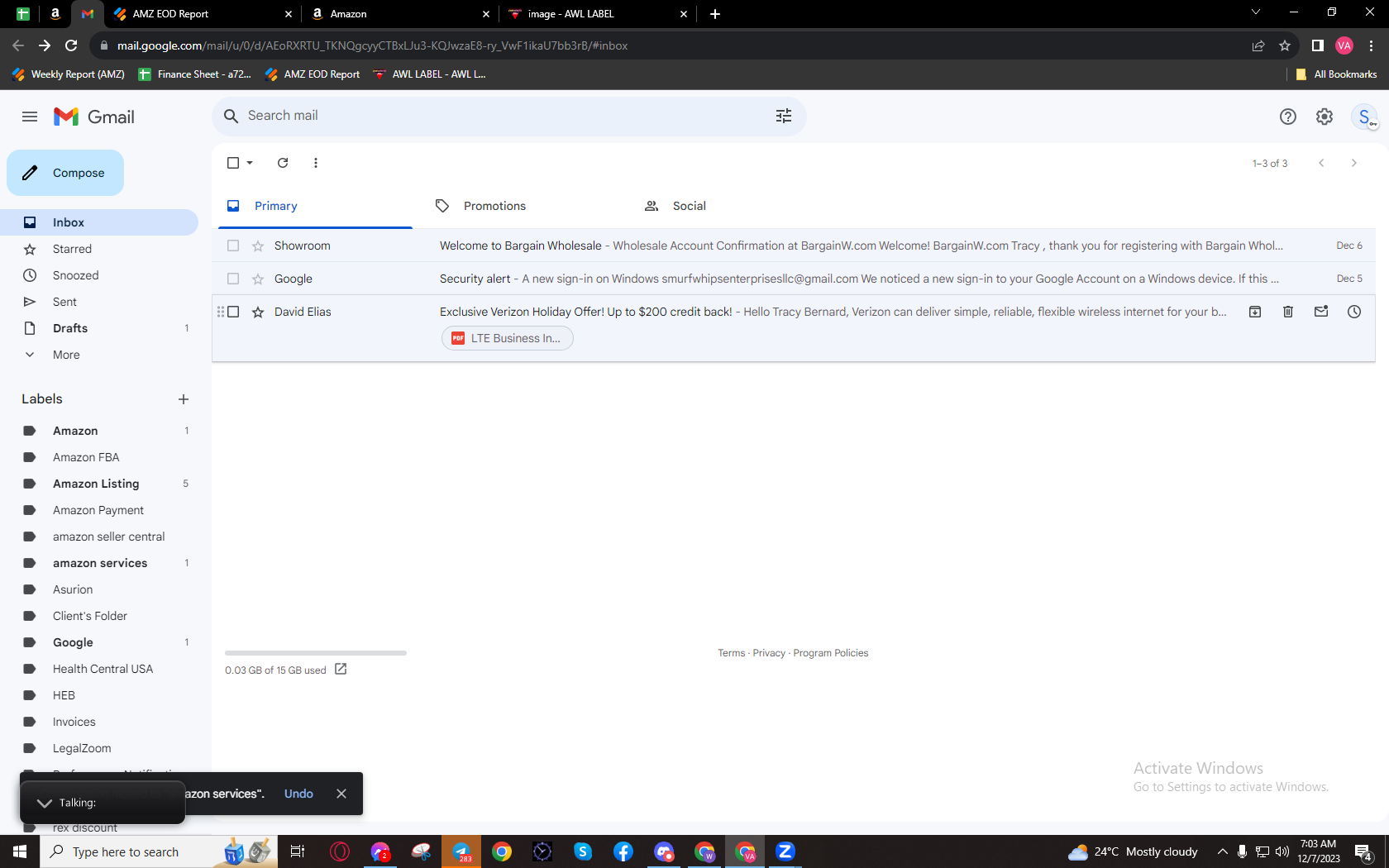Open the LegalZoom label
The image size is (1389, 868).
99,748
